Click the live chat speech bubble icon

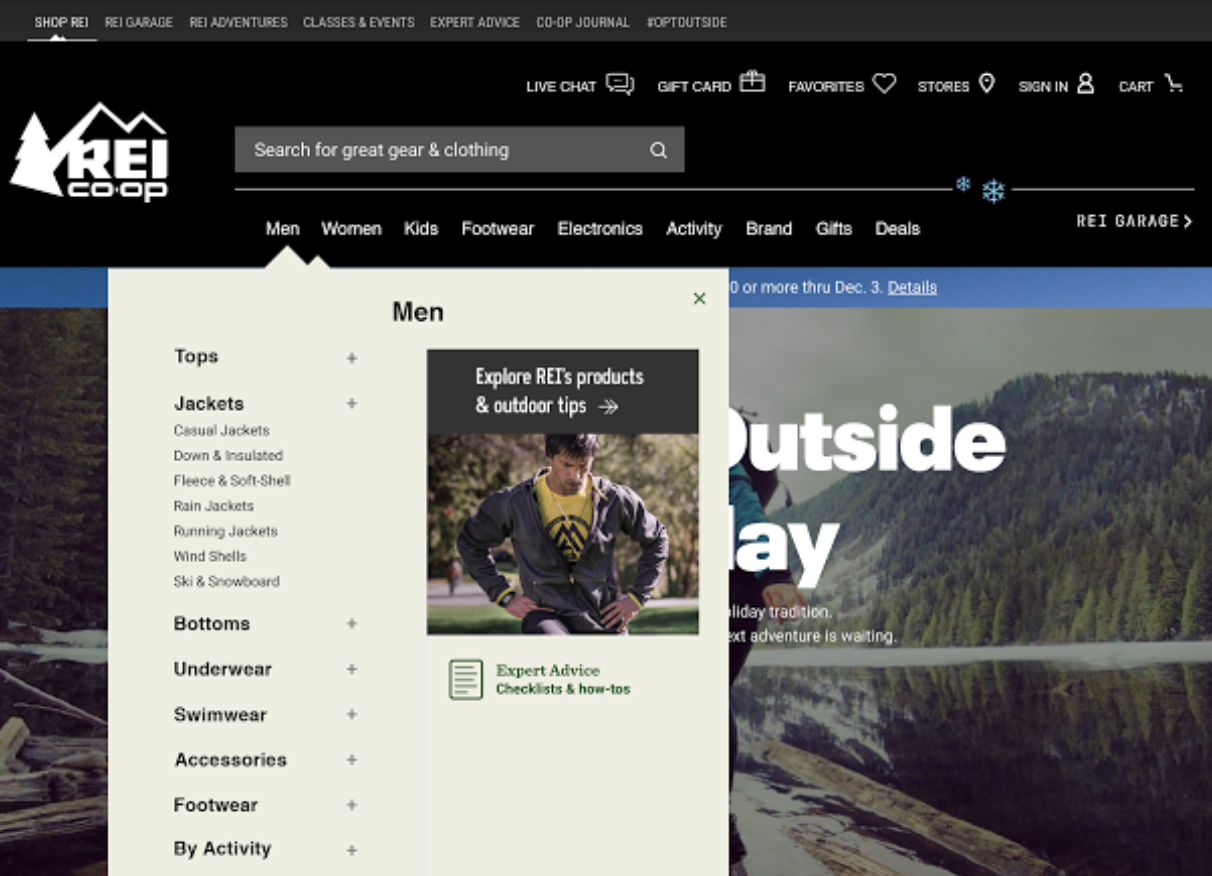tap(620, 84)
